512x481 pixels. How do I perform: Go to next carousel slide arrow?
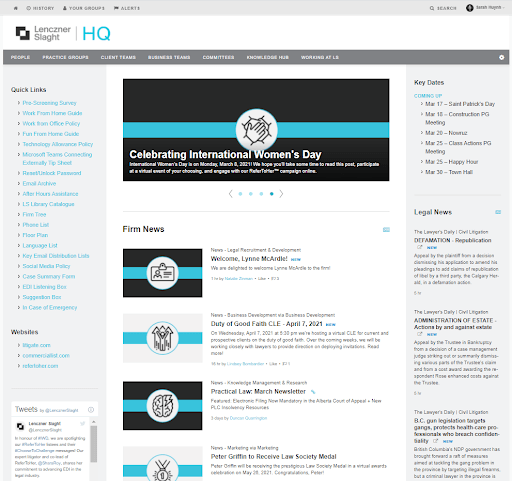[x=281, y=194]
